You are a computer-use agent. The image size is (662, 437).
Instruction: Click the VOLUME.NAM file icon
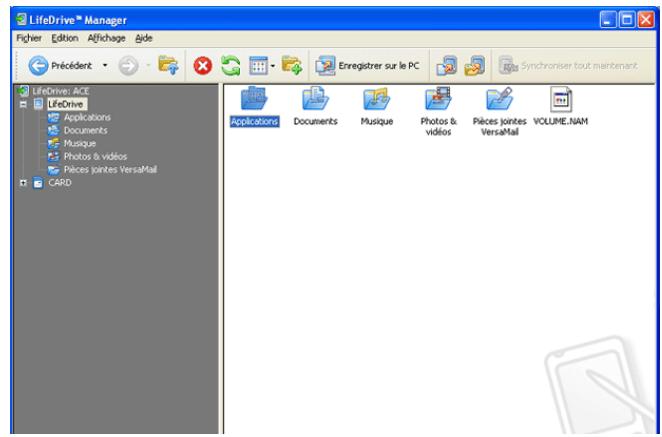pyautogui.click(x=561, y=100)
